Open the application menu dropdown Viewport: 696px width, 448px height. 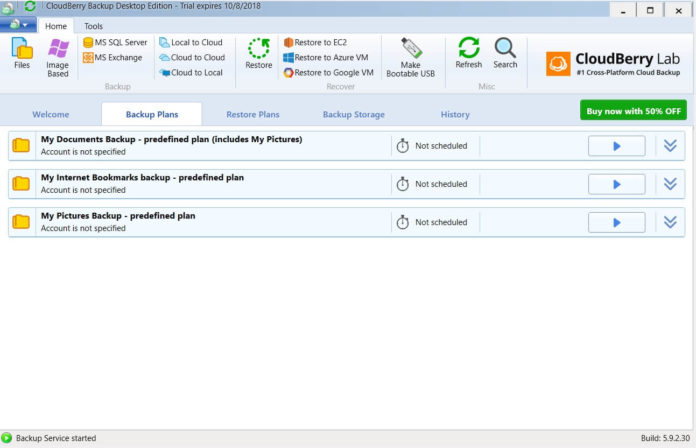[18, 25]
